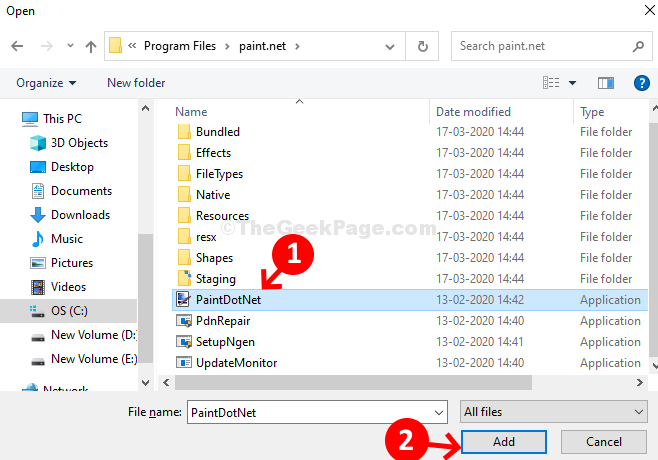Select the Effects folder icon
Image resolution: width=658 pixels, height=460 pixels.
click(184, 153)
